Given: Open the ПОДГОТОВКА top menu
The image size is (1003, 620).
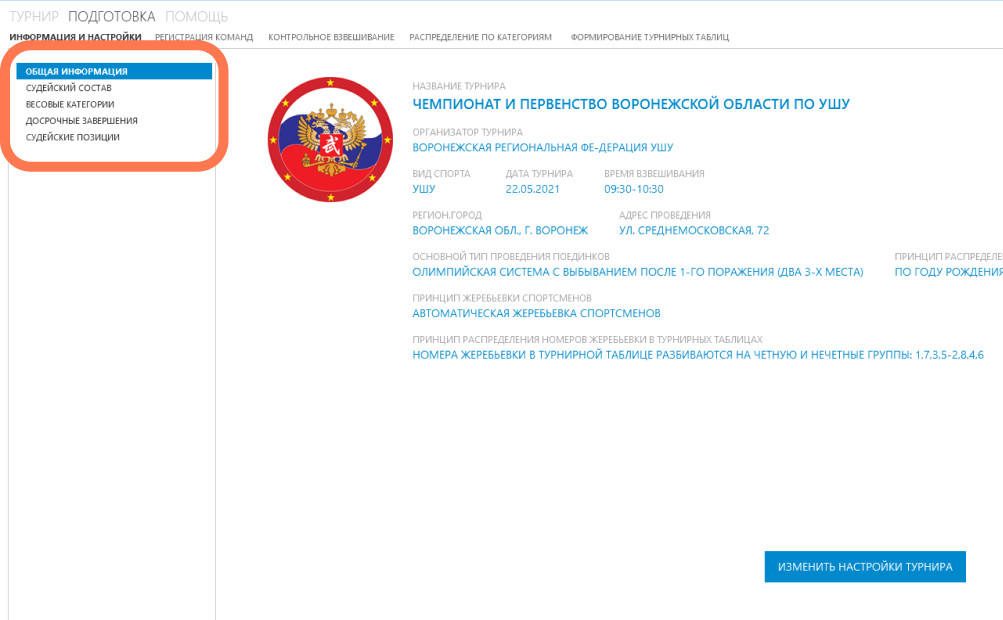Looking at the screenshot, I should pos(111,16).
